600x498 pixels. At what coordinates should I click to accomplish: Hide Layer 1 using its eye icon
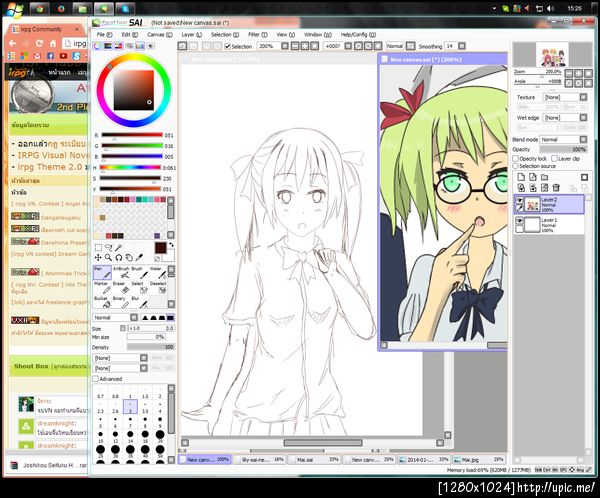[x=519, y=220]
